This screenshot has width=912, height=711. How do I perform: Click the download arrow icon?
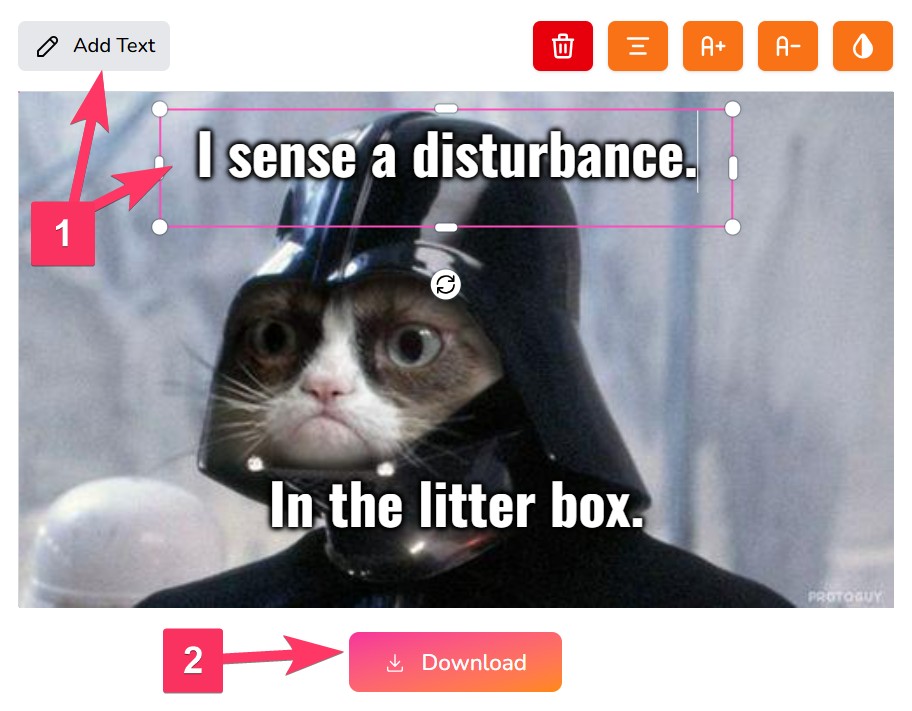[395, 663]
